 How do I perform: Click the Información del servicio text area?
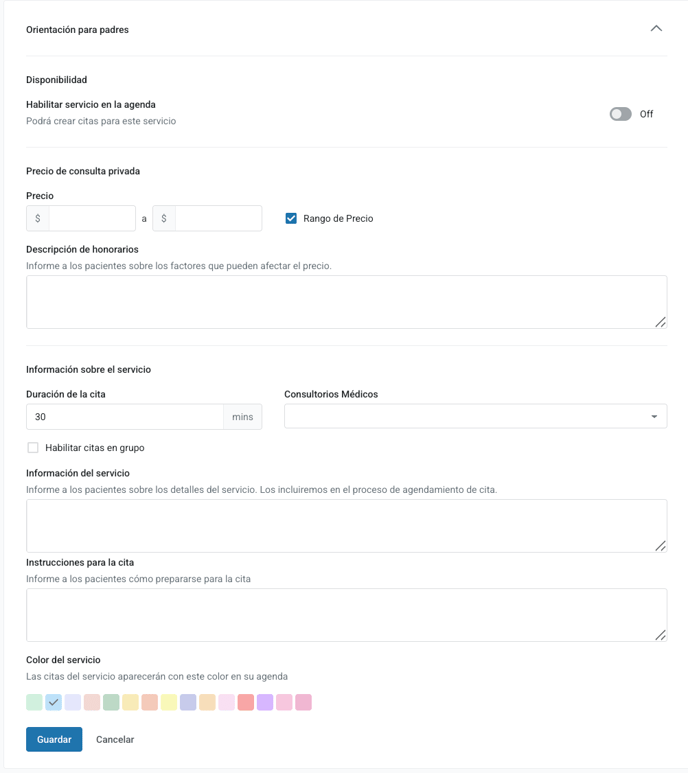pyautogui.click(x=346, y=526)
